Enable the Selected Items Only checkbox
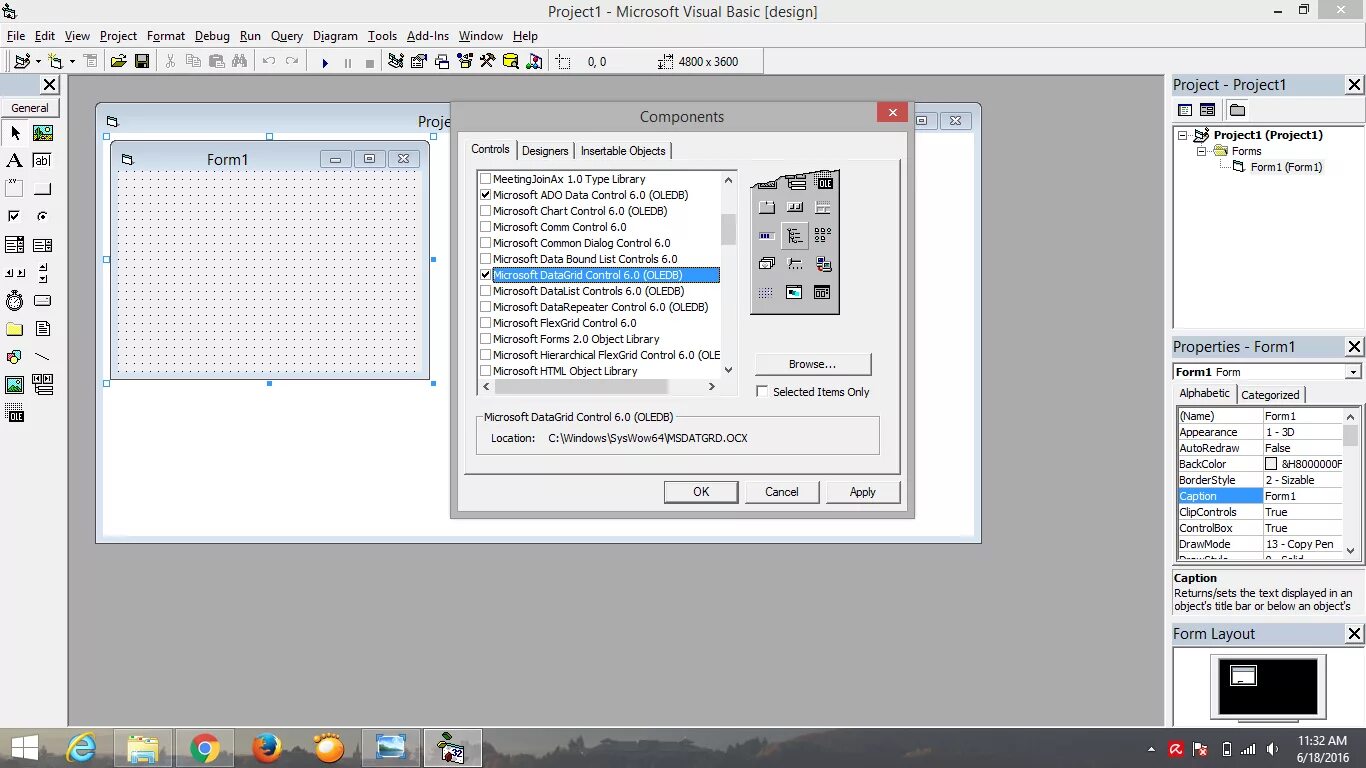This screenshot has width=1366, height=768. (762, 392)
